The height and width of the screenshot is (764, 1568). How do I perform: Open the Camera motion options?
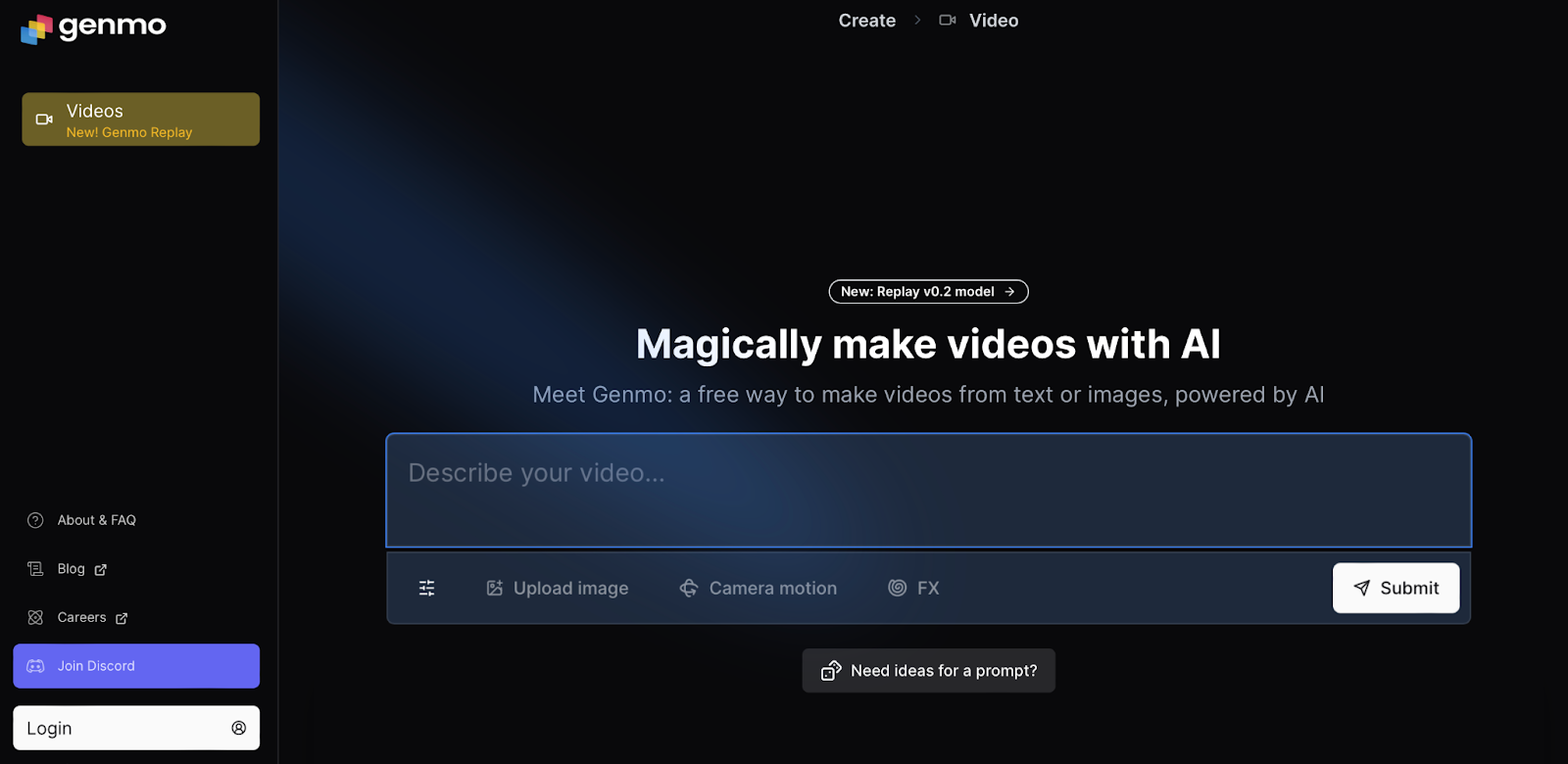[759, 588]
